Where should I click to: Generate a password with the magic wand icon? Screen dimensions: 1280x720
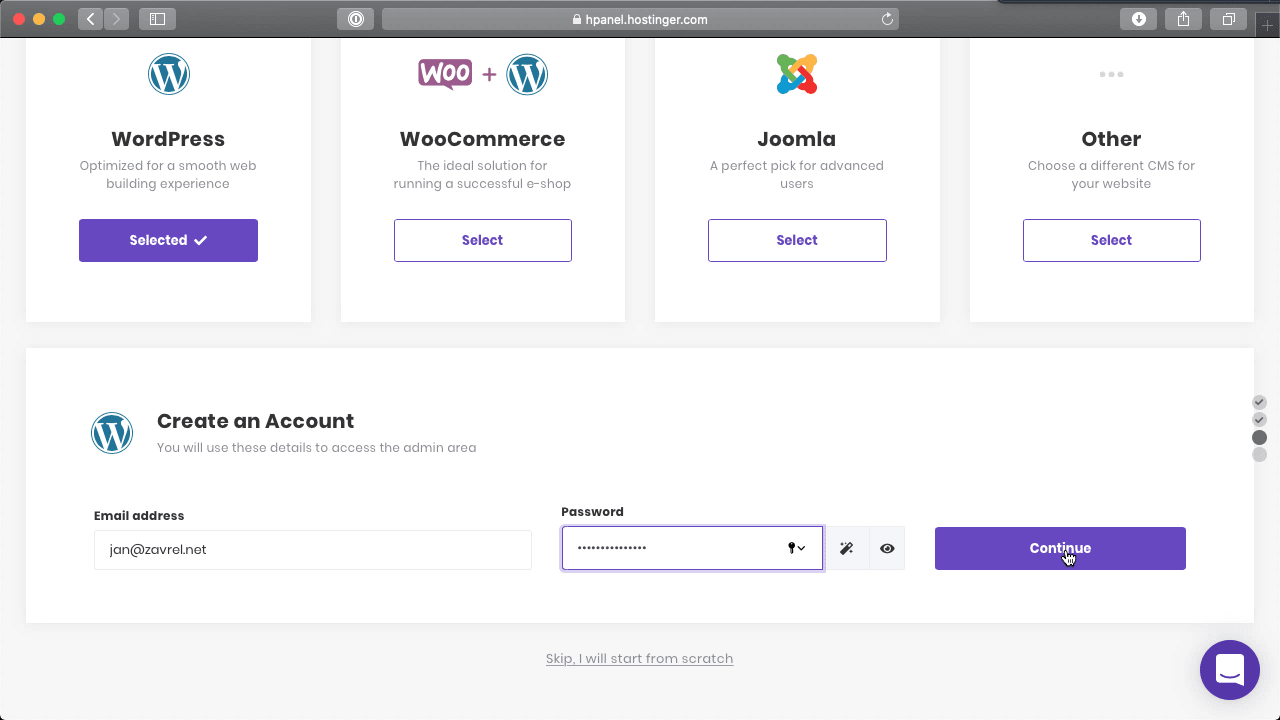(x=846, y=548)
